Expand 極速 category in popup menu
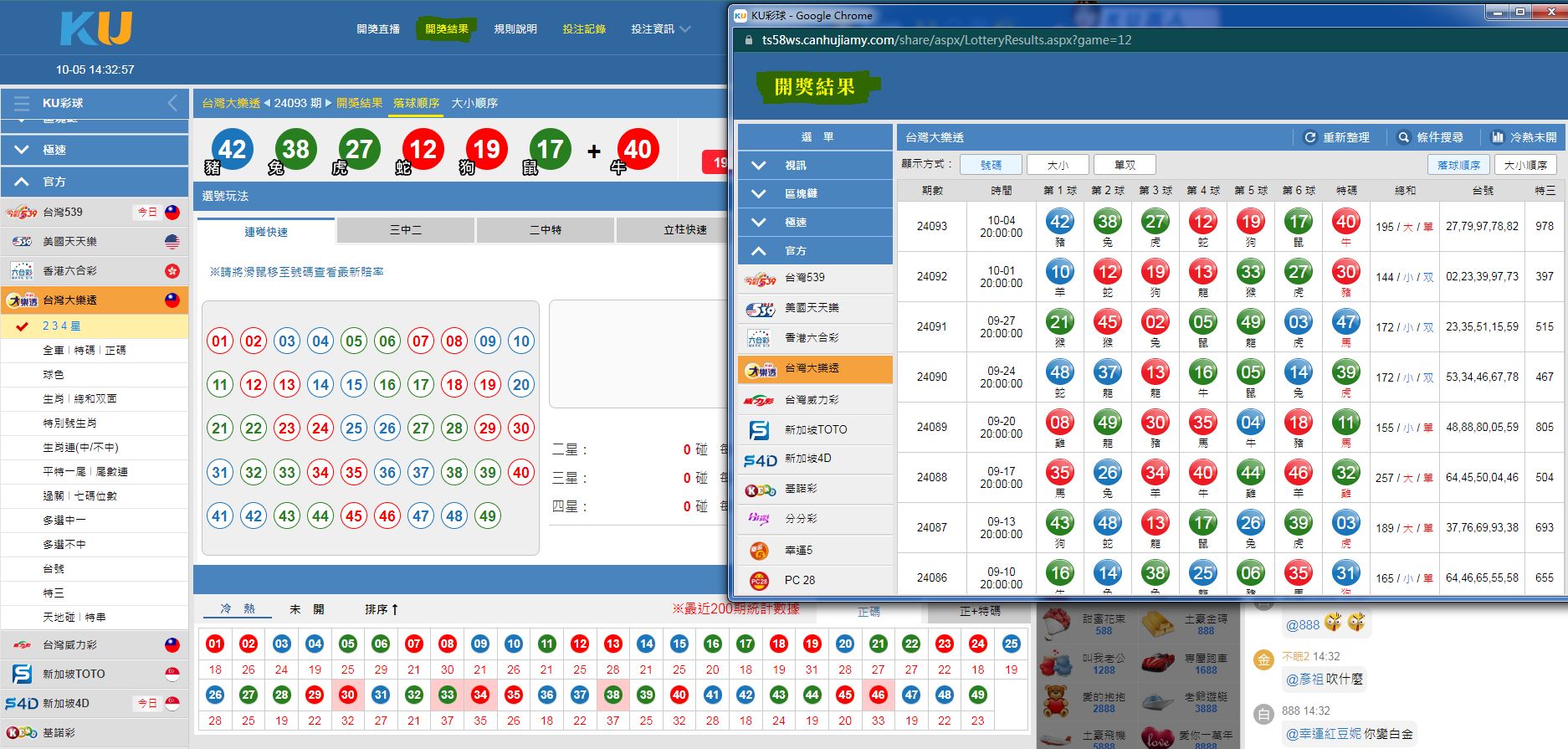 click(815, 223)
